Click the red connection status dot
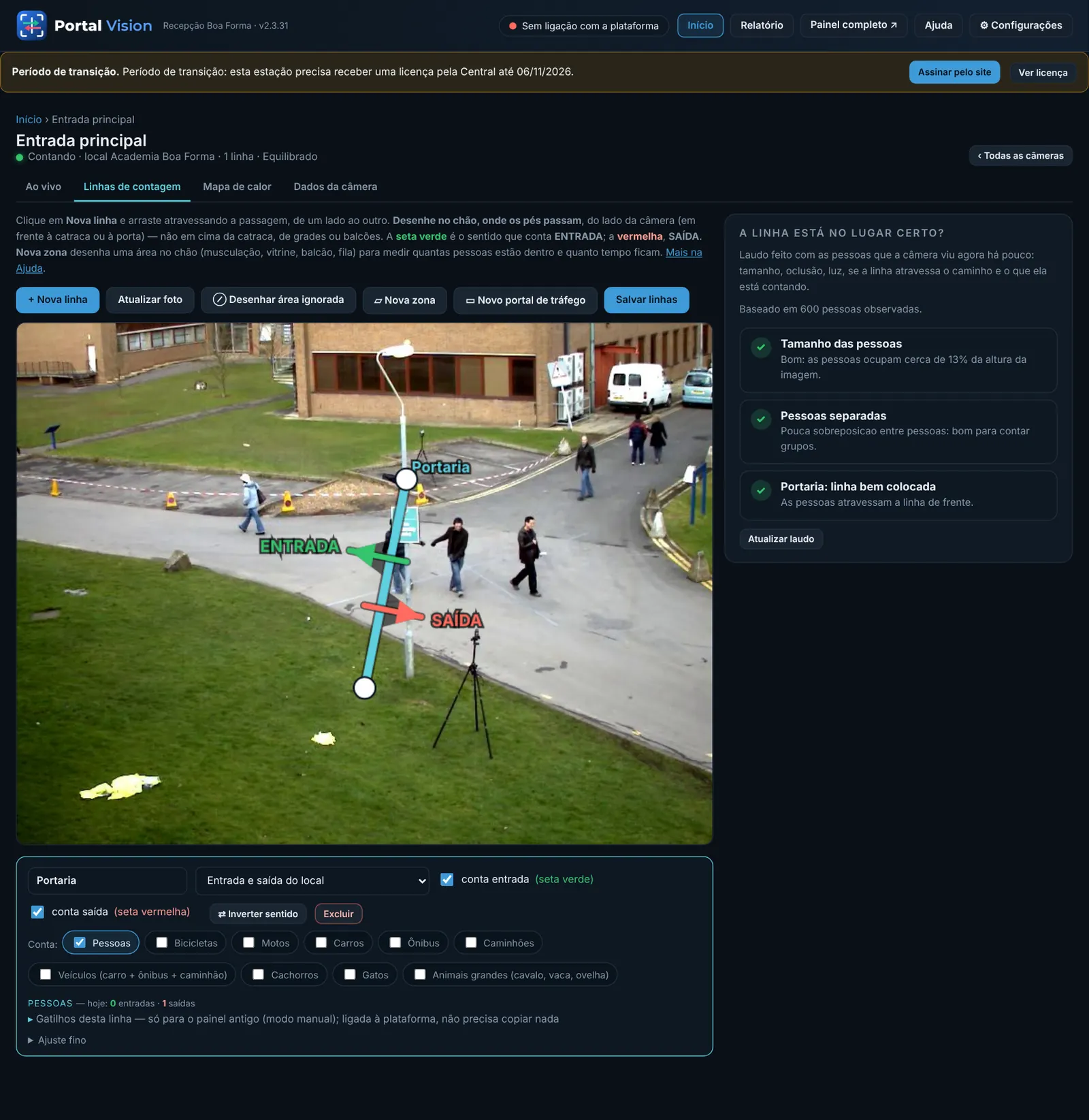The height and width of the screenshot is (1120, 1089). coord(513,26)
